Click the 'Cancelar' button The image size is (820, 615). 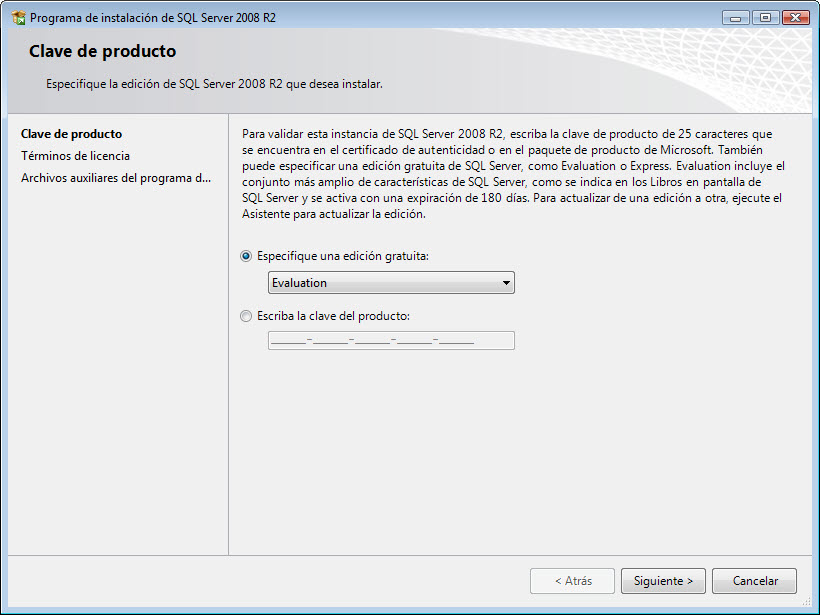tap(755, 581)
